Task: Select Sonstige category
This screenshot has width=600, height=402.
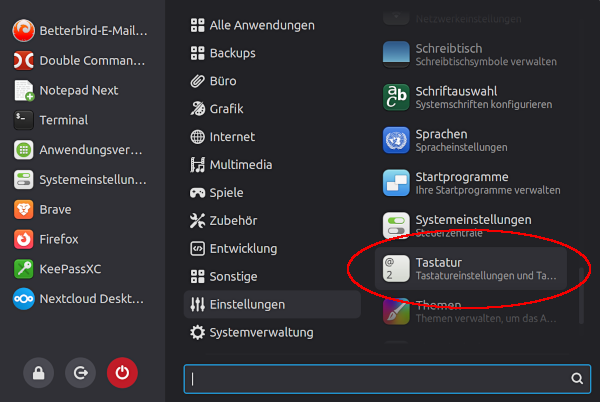Action: pos(272,277)
